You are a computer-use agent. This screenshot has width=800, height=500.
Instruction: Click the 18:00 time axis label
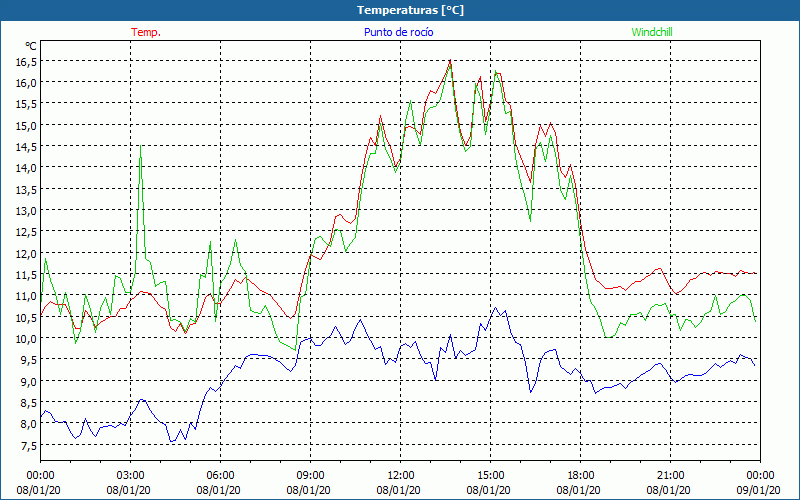(581, 476)
